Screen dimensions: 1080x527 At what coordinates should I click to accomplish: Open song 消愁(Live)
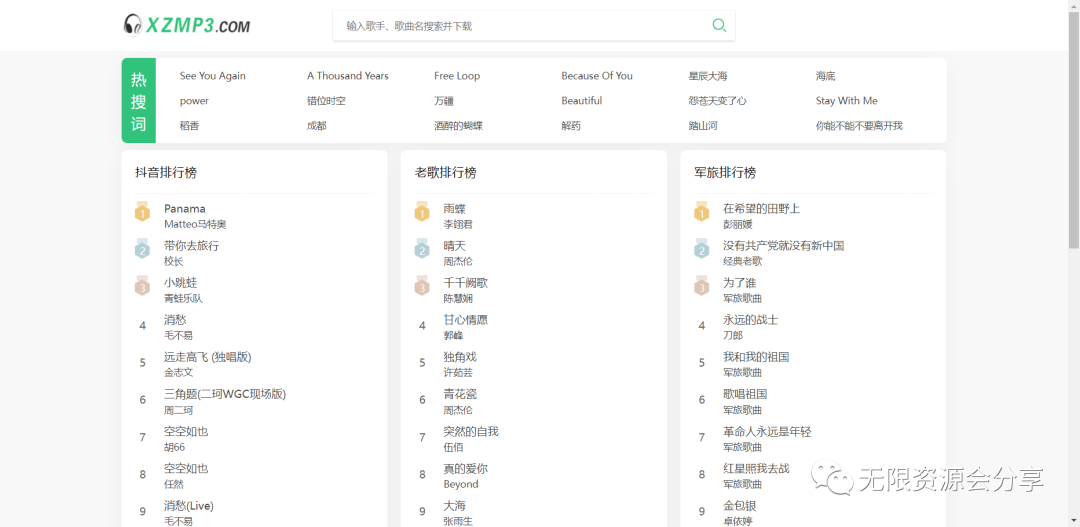[x=189, y=506]
